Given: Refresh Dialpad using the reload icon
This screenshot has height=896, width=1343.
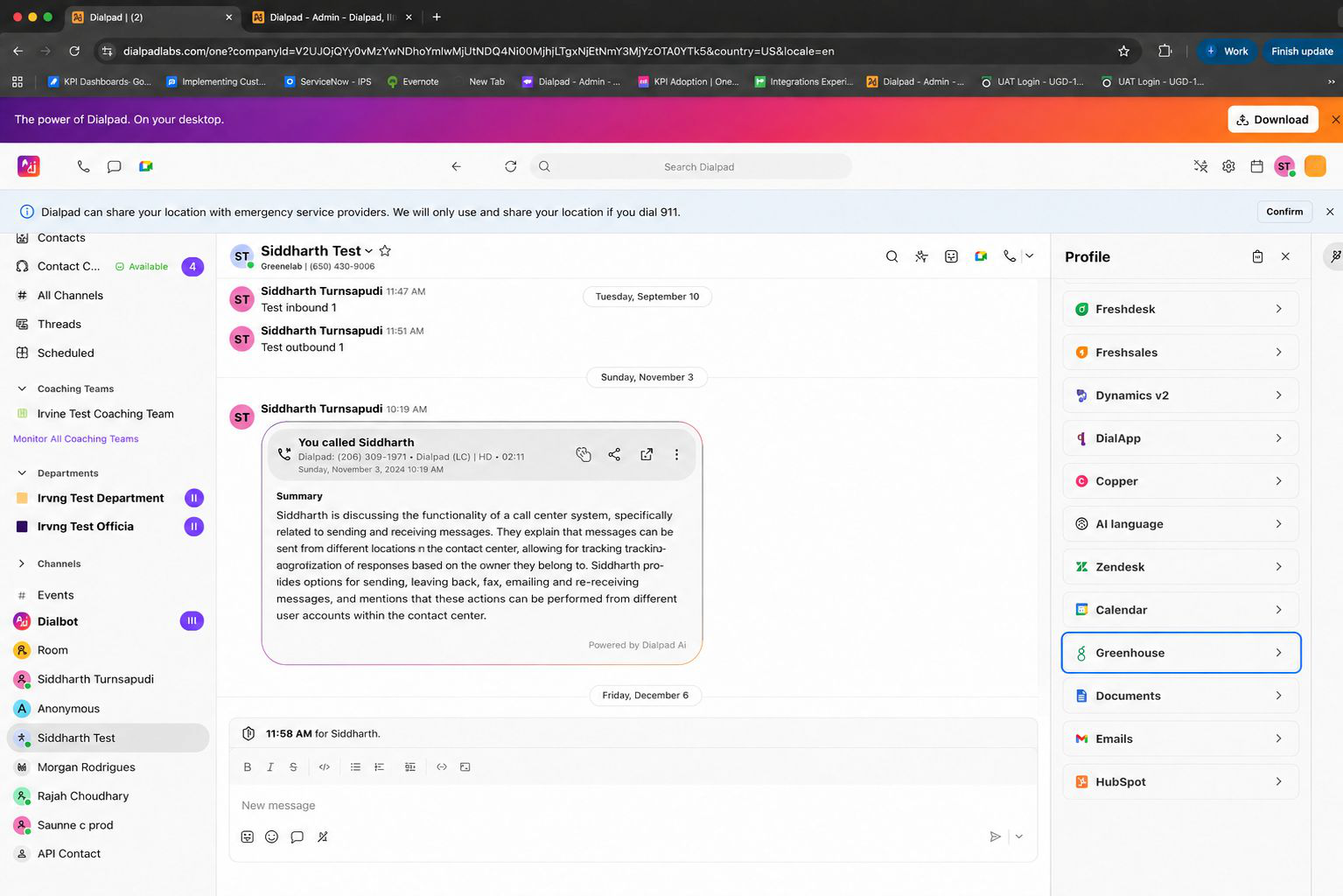Looking at the screenshot, I should tap(511, 166).
